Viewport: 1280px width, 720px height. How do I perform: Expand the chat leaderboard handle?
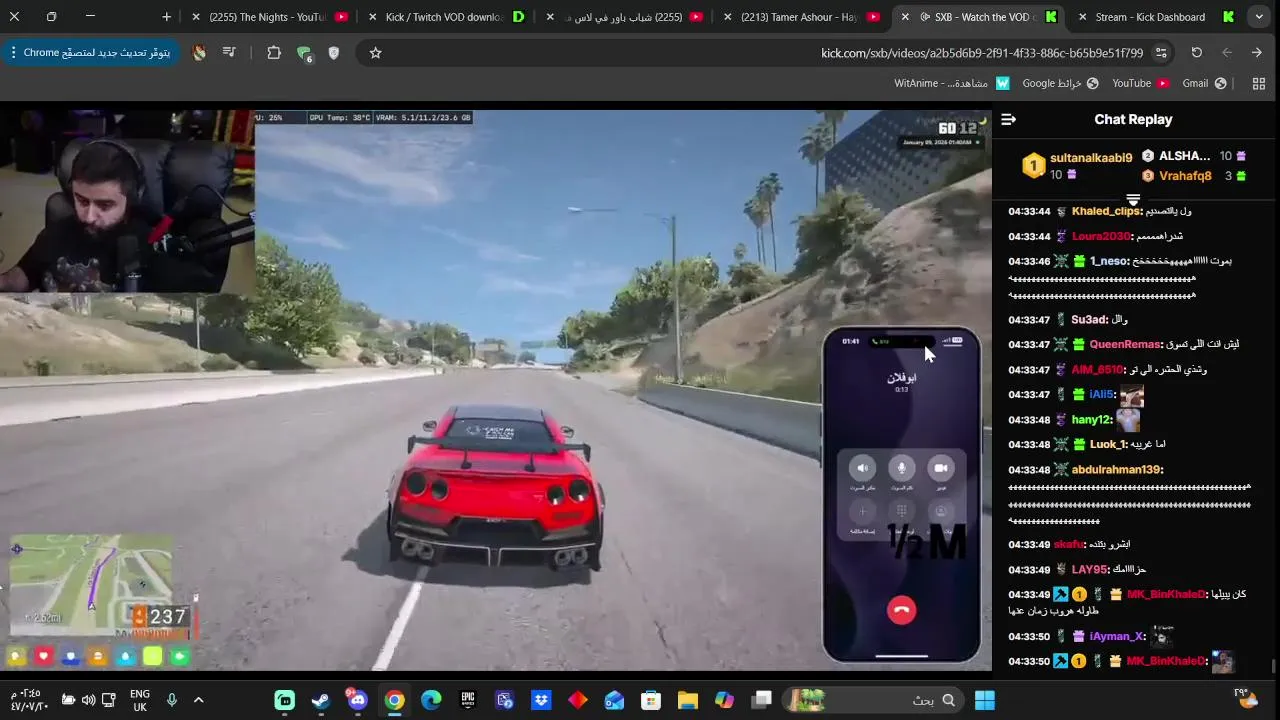1133,200
